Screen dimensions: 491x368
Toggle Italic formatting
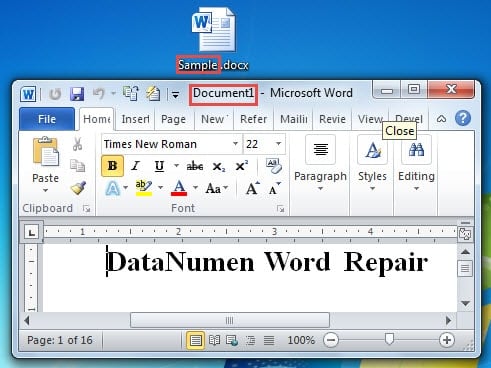[135, 166]
